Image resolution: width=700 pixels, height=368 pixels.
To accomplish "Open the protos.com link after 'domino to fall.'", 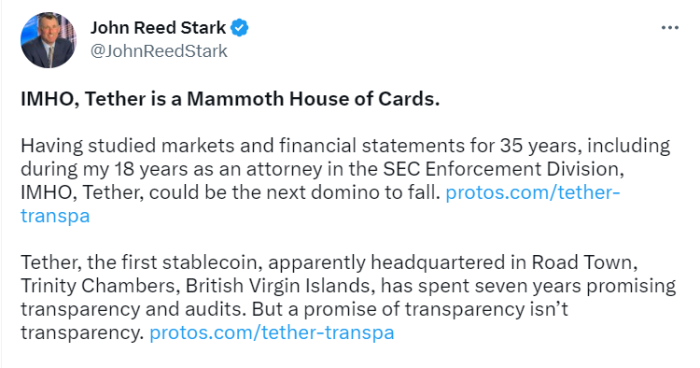I will 533,192.
